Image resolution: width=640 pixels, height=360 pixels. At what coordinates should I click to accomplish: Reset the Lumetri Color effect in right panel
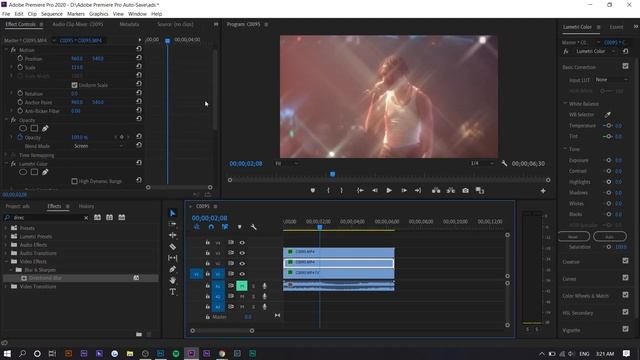625,51
